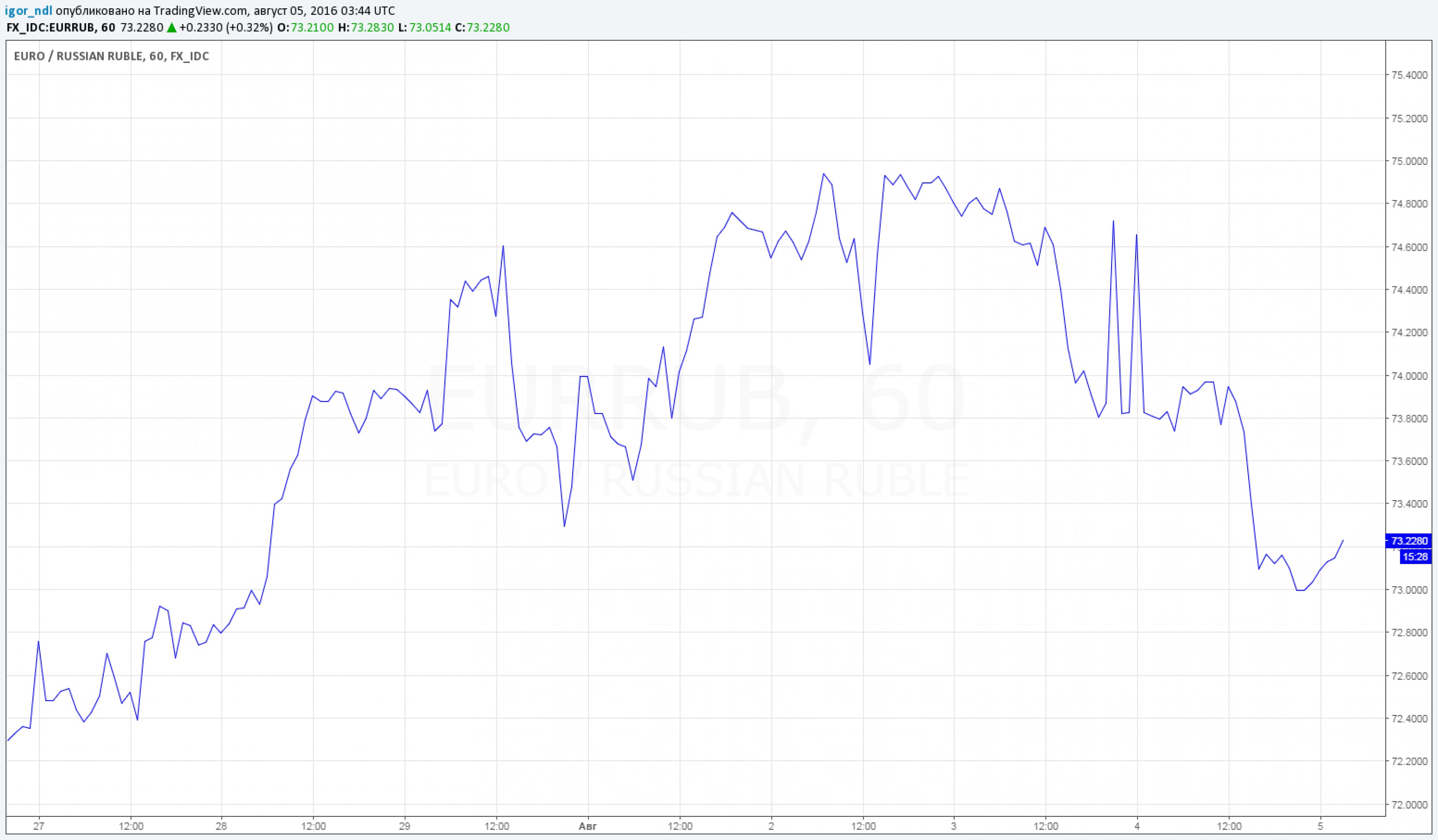Click the Авг month marker on time axis
Image resolution: width=1438 pixels, height=840 pixels.
(x=588, y=826)
